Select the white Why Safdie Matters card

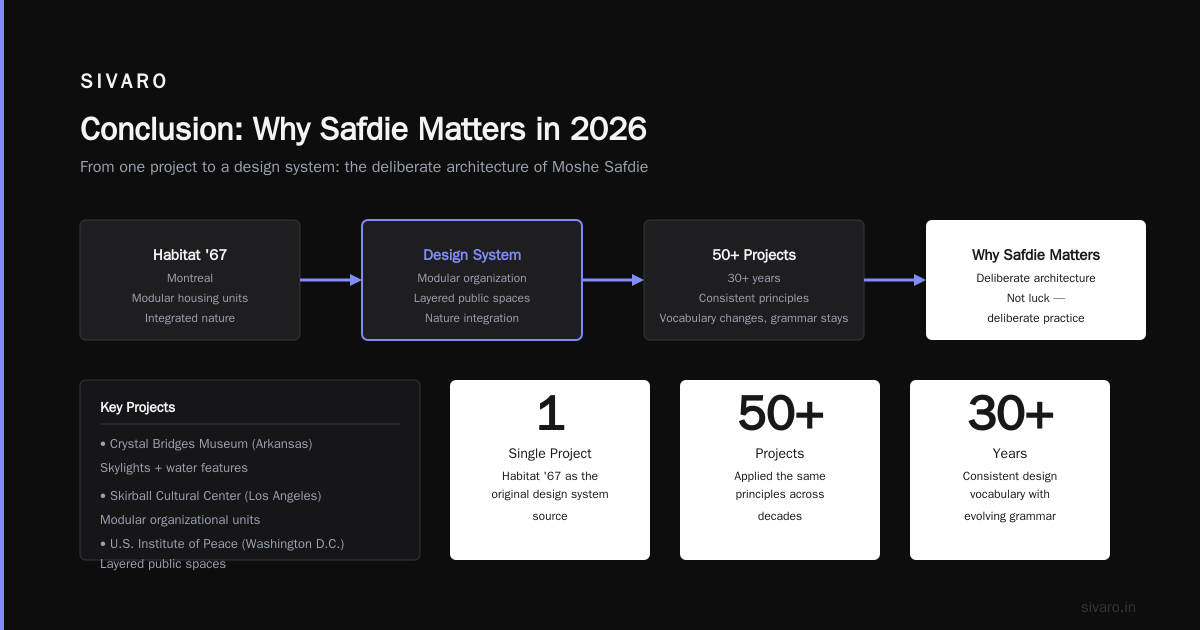tap(1036, 280)
